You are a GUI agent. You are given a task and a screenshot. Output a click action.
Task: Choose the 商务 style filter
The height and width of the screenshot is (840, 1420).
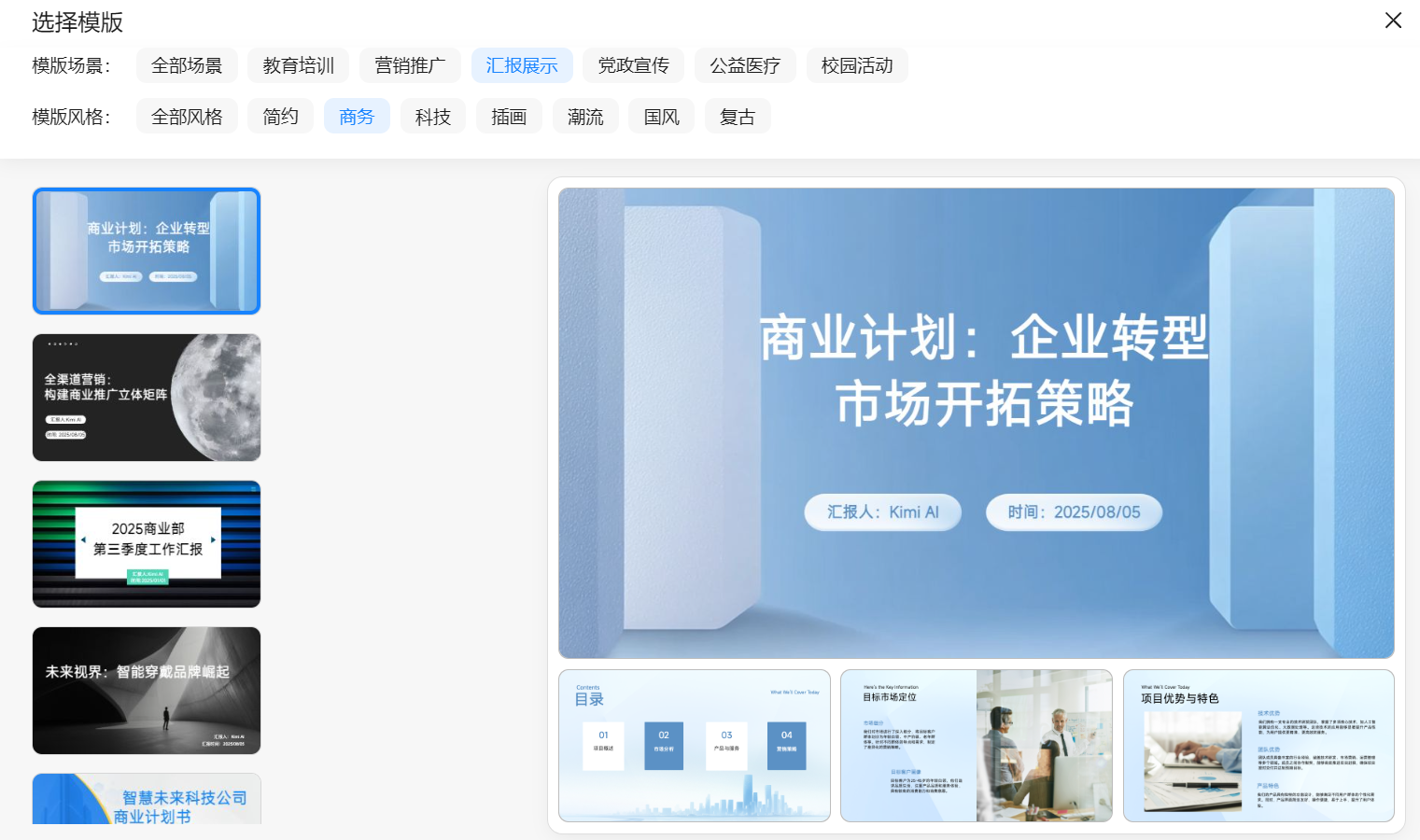coord(357,117)
